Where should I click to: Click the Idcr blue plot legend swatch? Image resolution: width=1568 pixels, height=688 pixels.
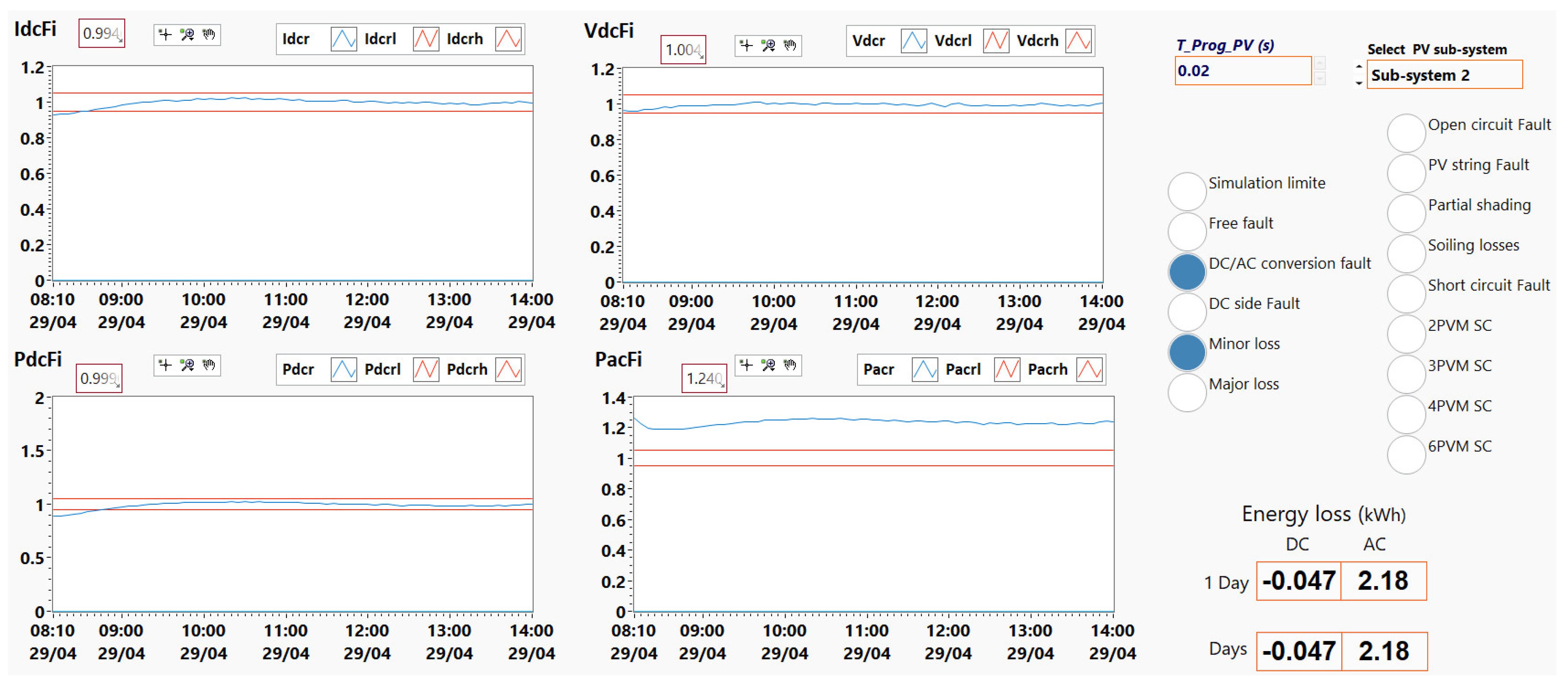tap(343, 39)
